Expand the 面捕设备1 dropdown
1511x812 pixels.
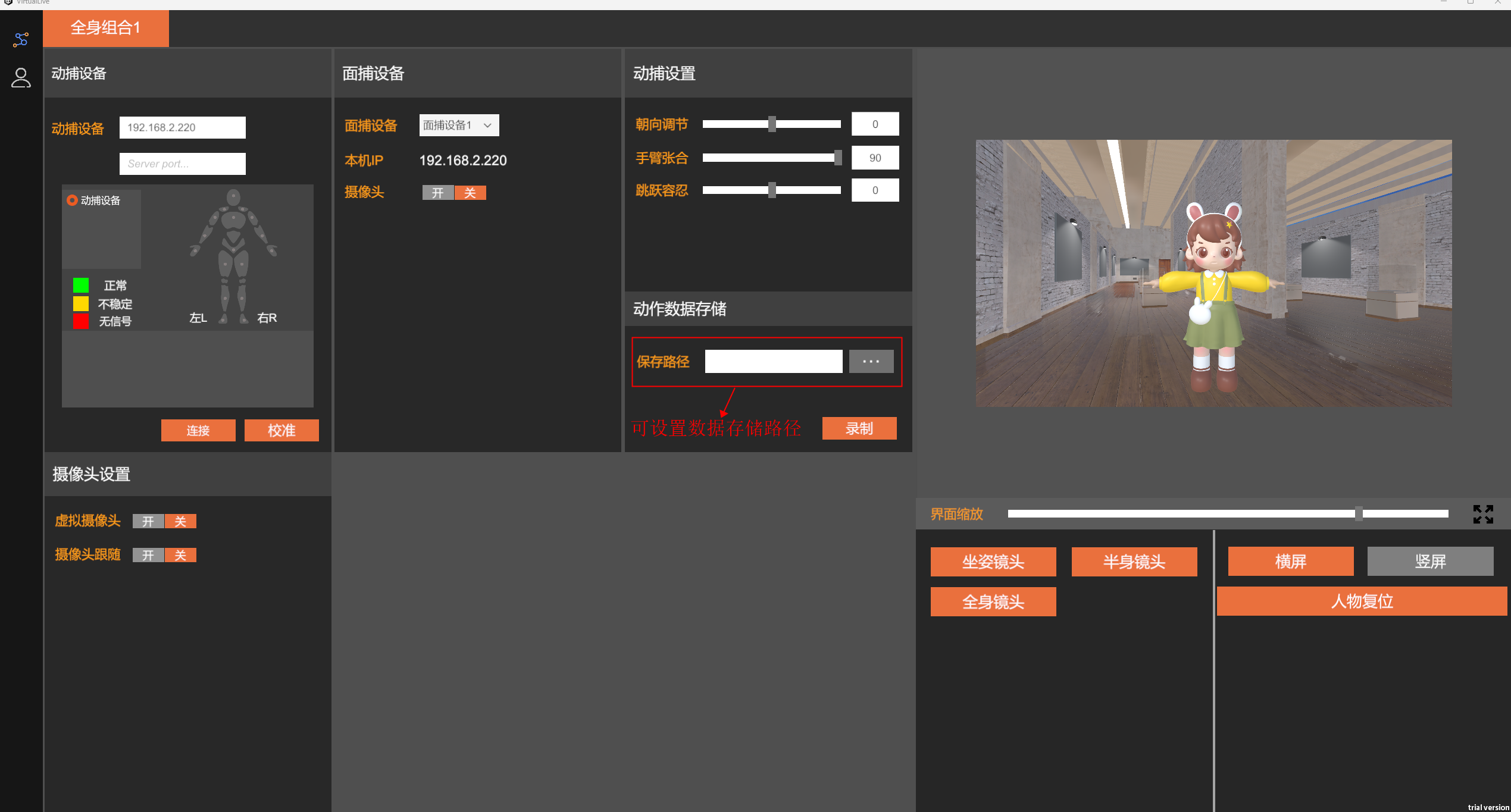click(459, 126)
